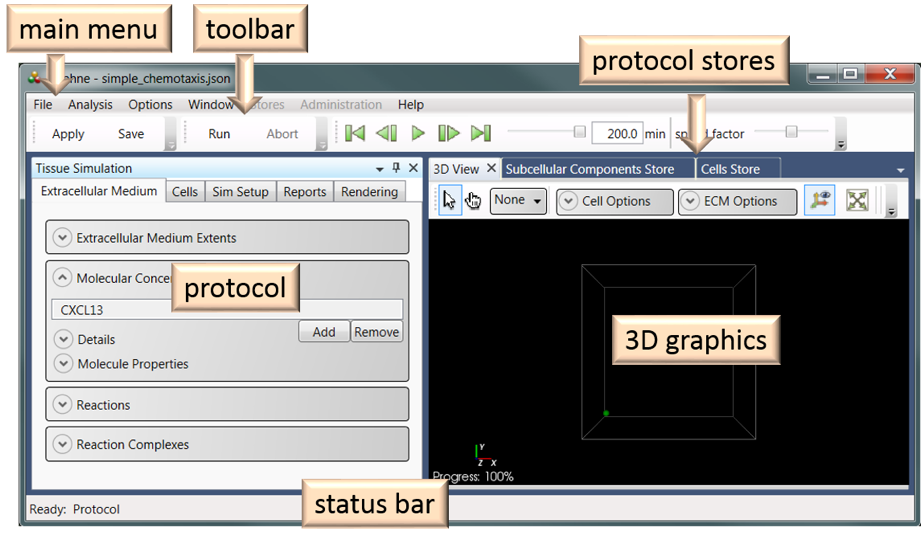Expand Molecule Properties
The image size is (921, 540).
63,364
